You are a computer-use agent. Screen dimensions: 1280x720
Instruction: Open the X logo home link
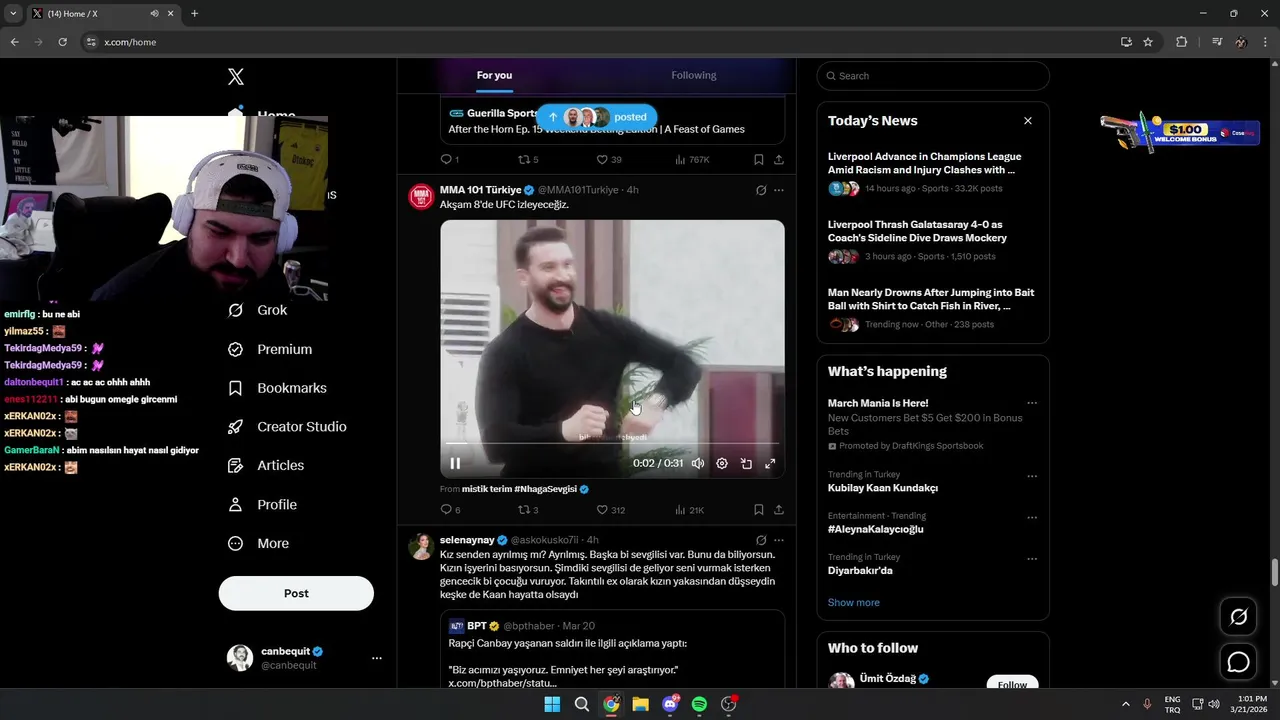coord(236,77)
